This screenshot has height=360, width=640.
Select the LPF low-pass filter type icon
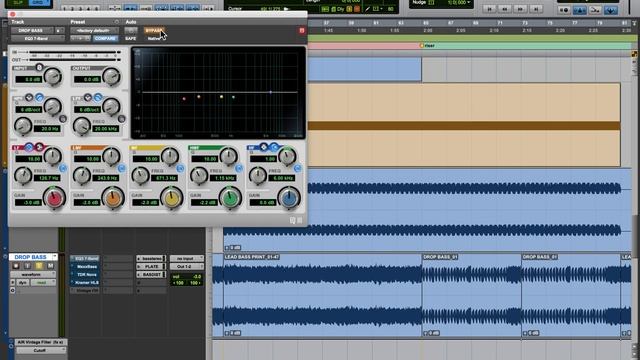[x=98, y=97]
